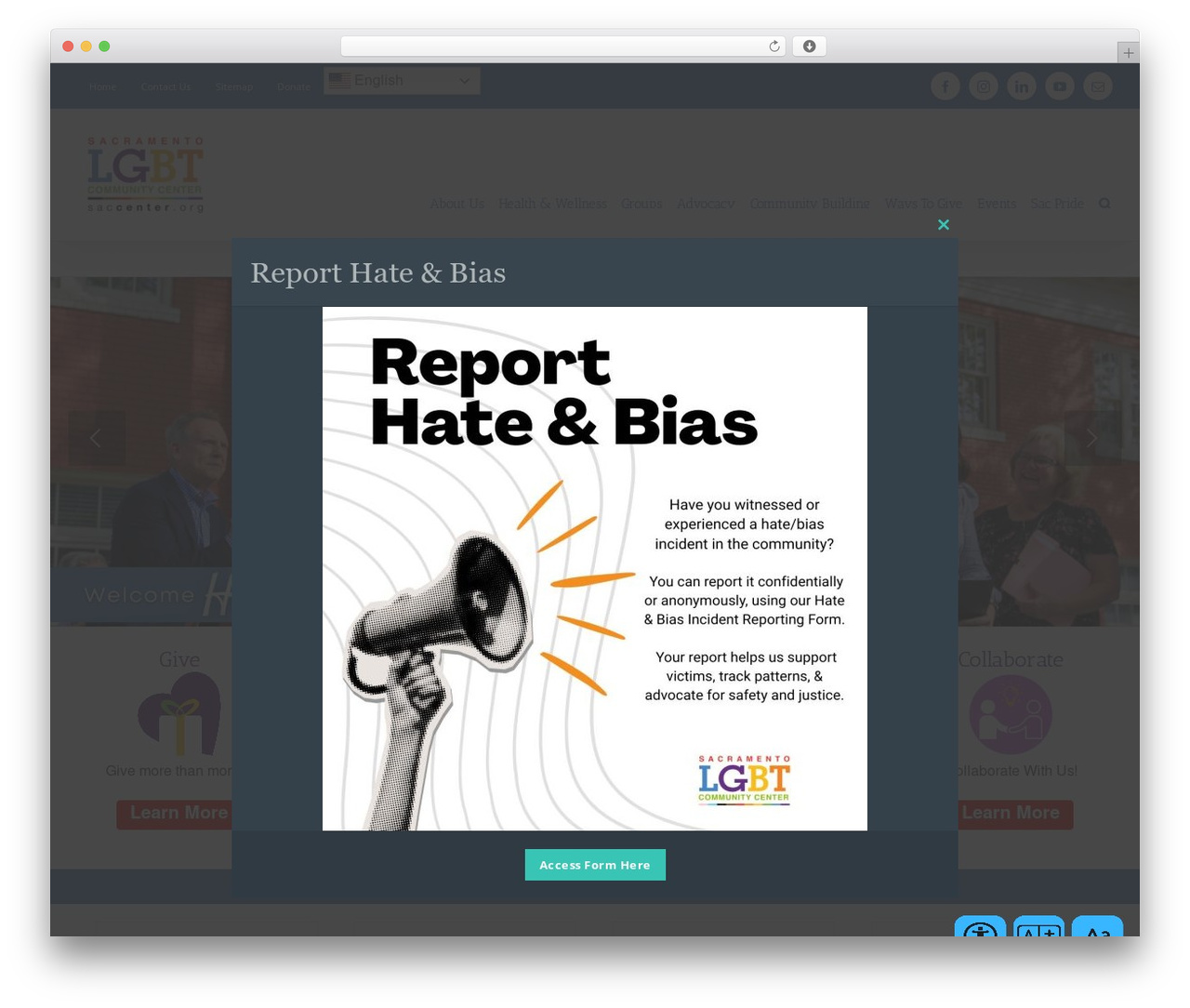Click Learn More under Collaborate
1190x1008 pixels.
coord(1015,814)
